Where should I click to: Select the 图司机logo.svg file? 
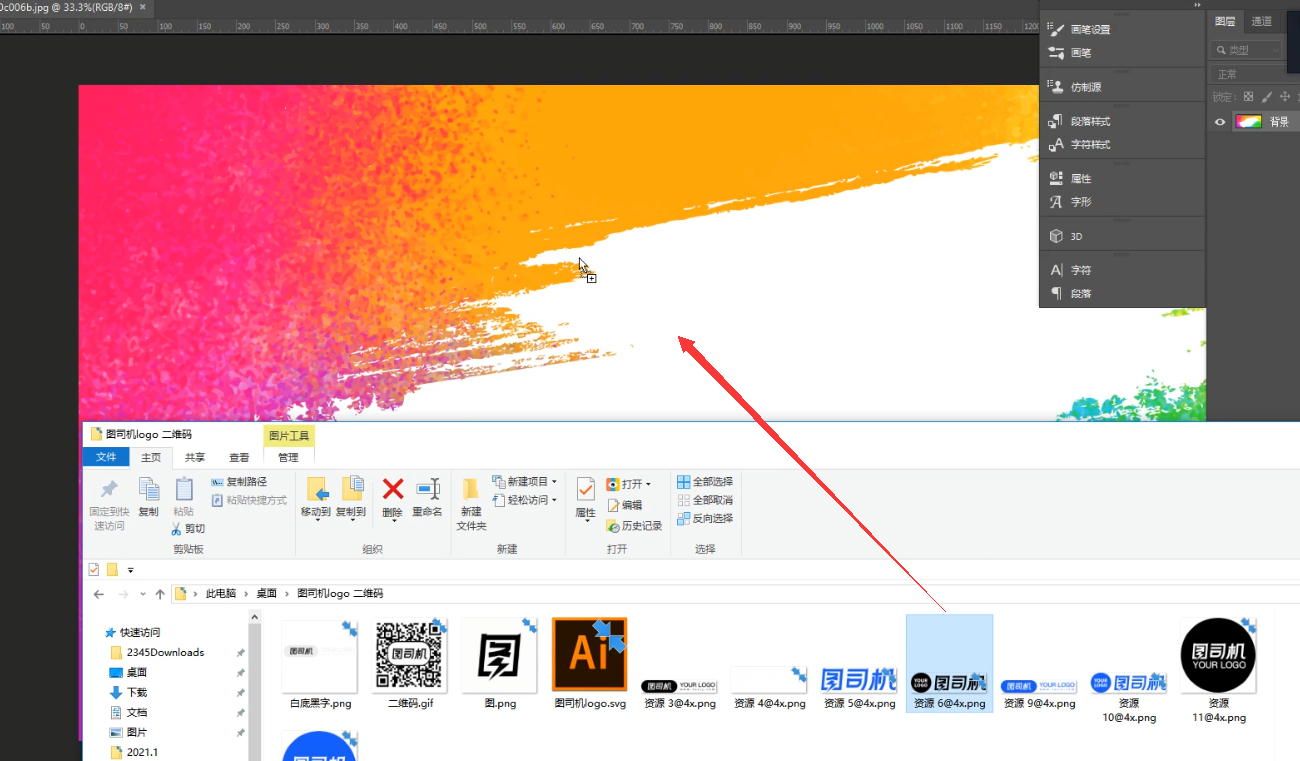(589, 664)
